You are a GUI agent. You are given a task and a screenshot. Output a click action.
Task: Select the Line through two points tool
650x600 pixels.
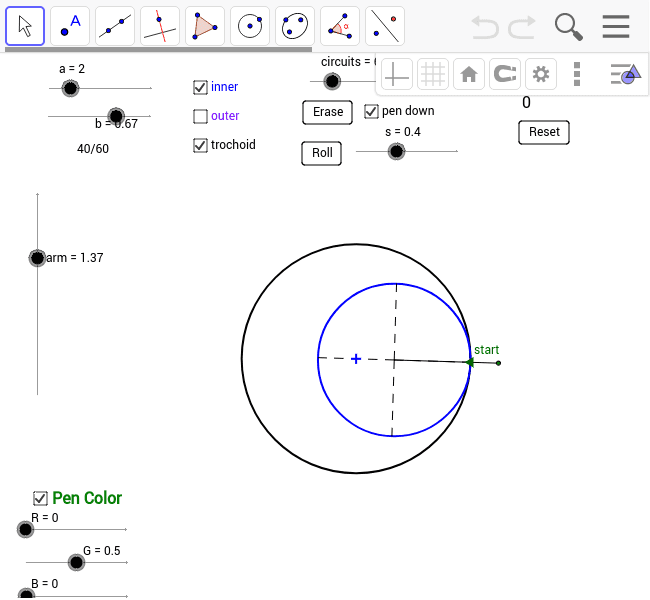115,26
